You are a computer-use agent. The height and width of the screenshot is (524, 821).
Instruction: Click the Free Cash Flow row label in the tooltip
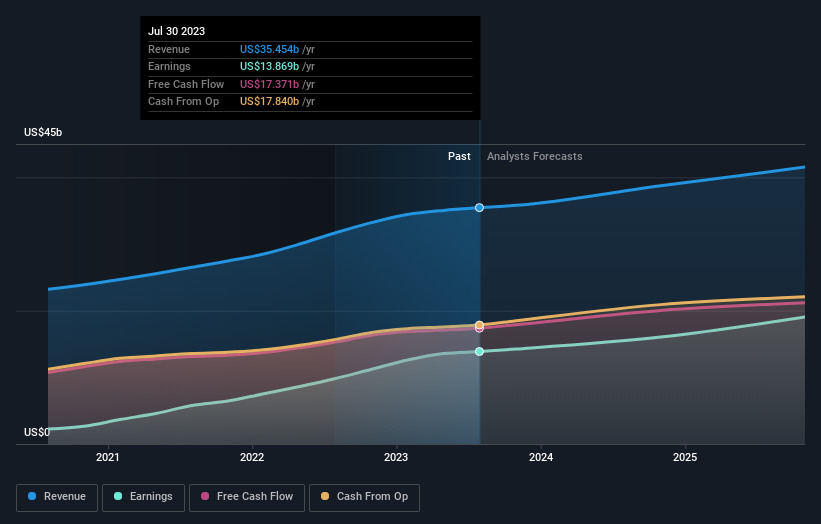(186, 84)
